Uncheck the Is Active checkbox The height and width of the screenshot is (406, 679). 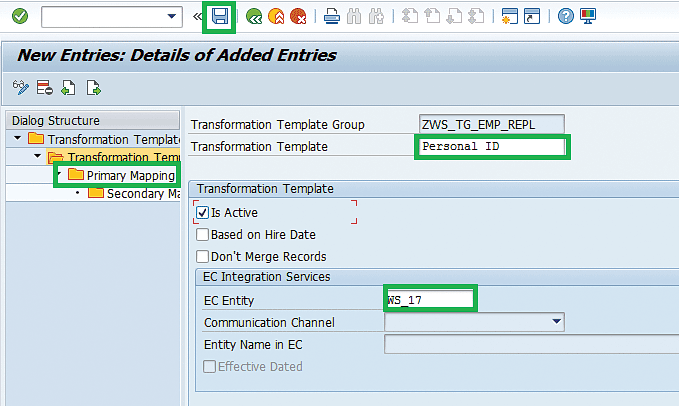(x=203, y=213)
